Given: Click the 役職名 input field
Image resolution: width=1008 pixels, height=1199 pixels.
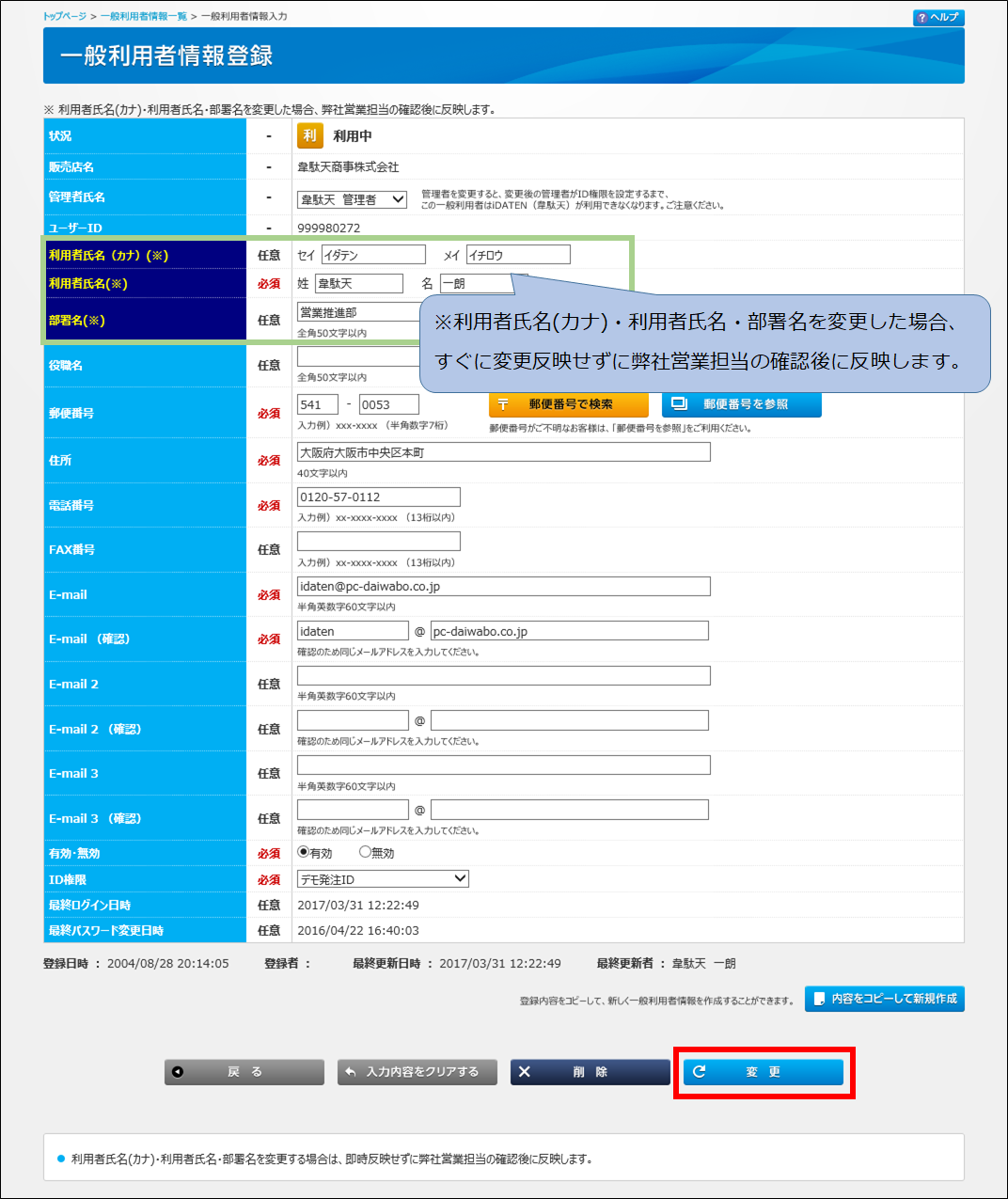Looking at the screenshot, I should click(x=357, y=357).
